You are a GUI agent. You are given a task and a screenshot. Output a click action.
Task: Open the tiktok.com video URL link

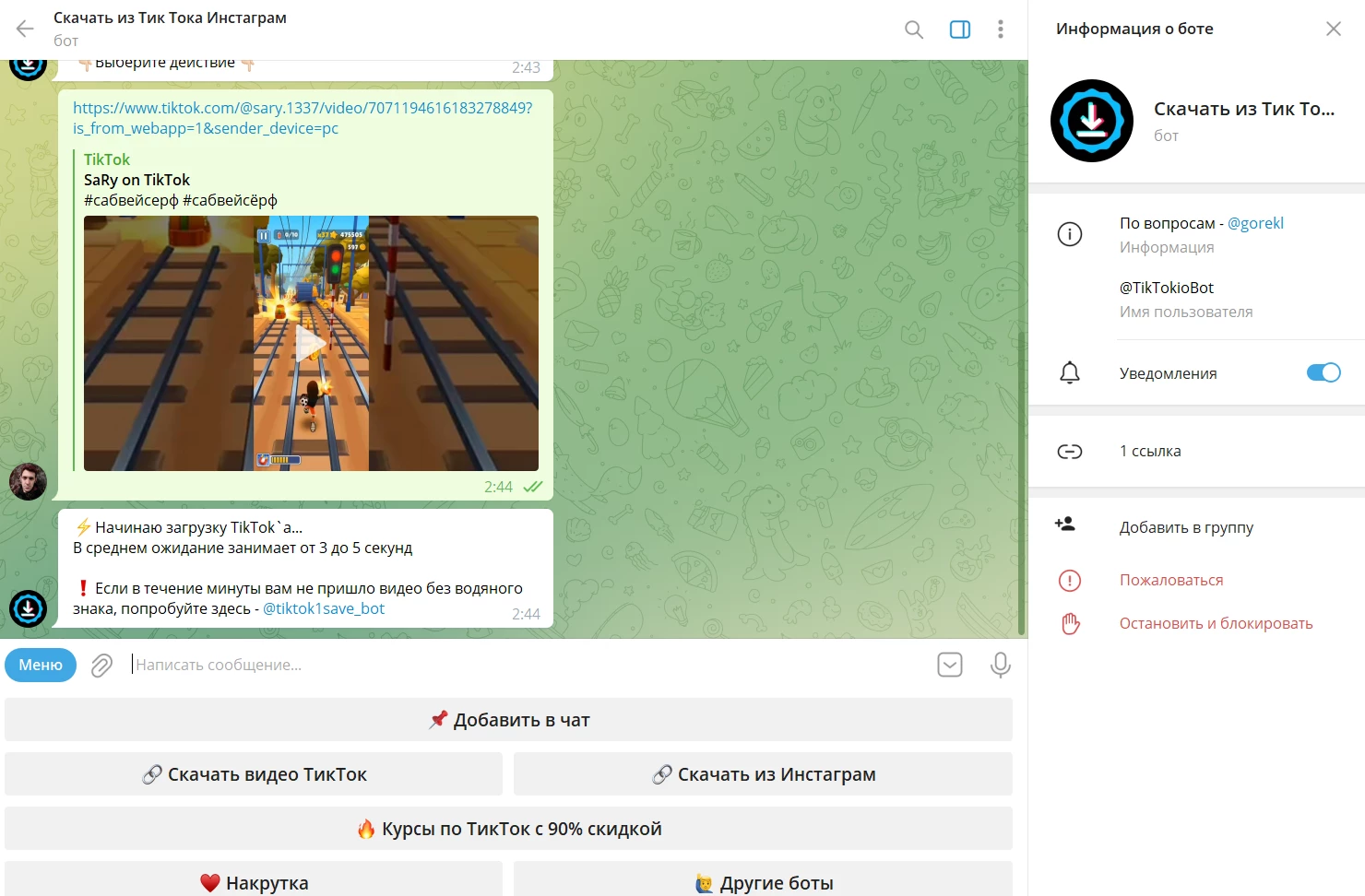[303, 118]
